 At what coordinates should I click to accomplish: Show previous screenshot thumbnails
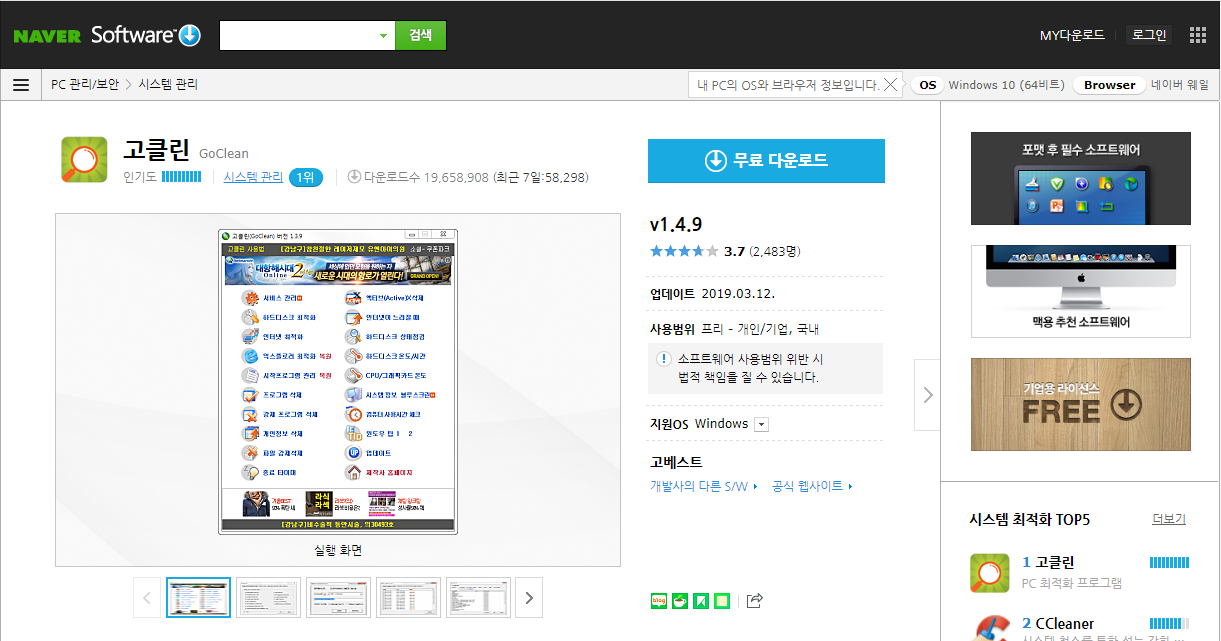pos(147,598)
